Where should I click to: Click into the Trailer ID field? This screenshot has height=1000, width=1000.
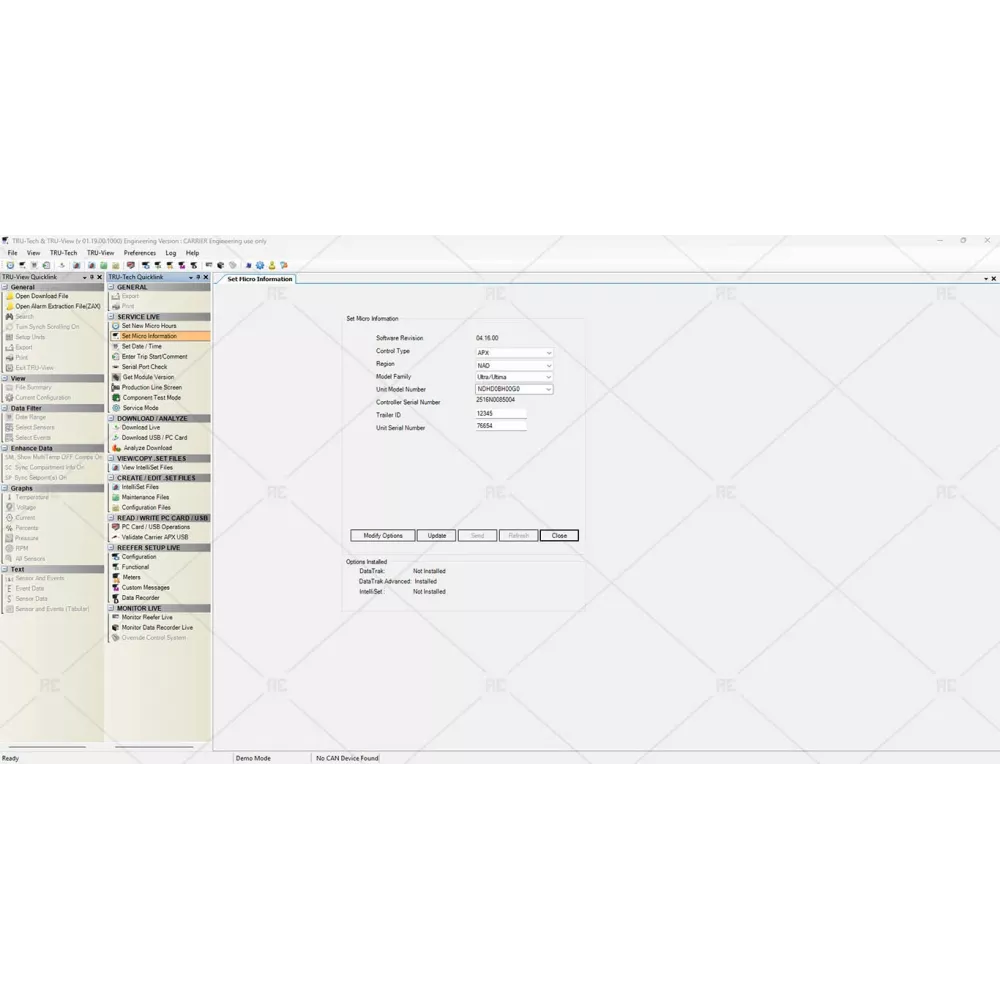point(500,414)
